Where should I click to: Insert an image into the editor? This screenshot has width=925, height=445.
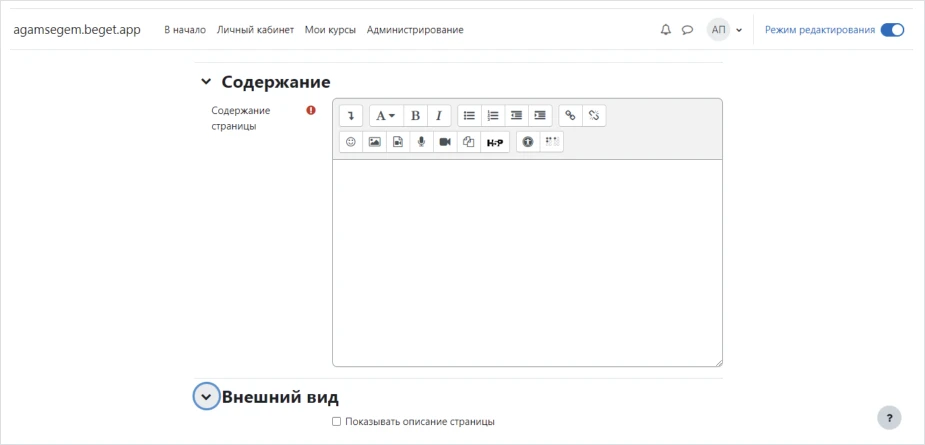coord(375,142)
